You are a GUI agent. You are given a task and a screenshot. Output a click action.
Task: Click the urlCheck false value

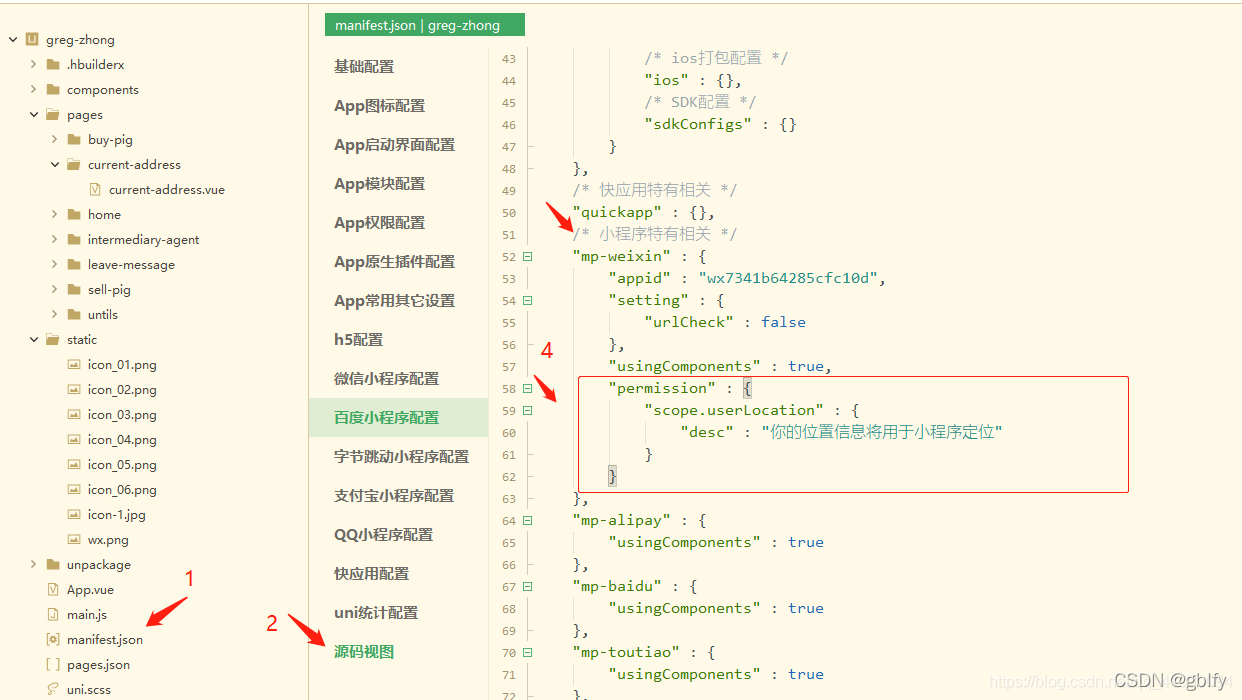pos(783,322)
